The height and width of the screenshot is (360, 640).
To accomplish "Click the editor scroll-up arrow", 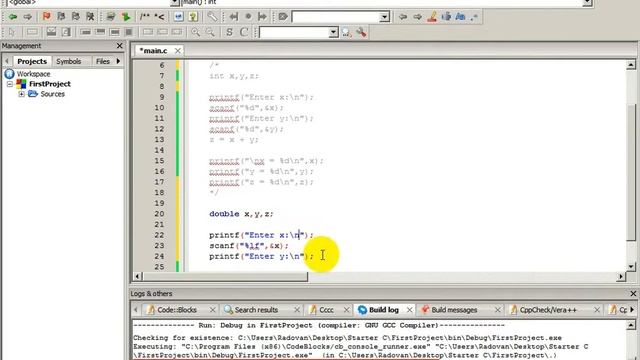I will pos(631,65).
